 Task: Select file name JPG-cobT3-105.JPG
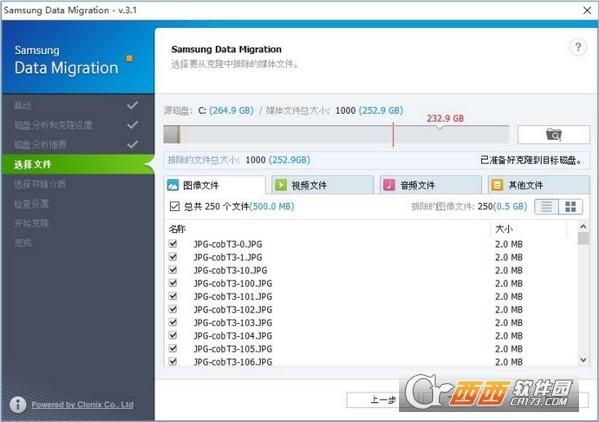233,349
